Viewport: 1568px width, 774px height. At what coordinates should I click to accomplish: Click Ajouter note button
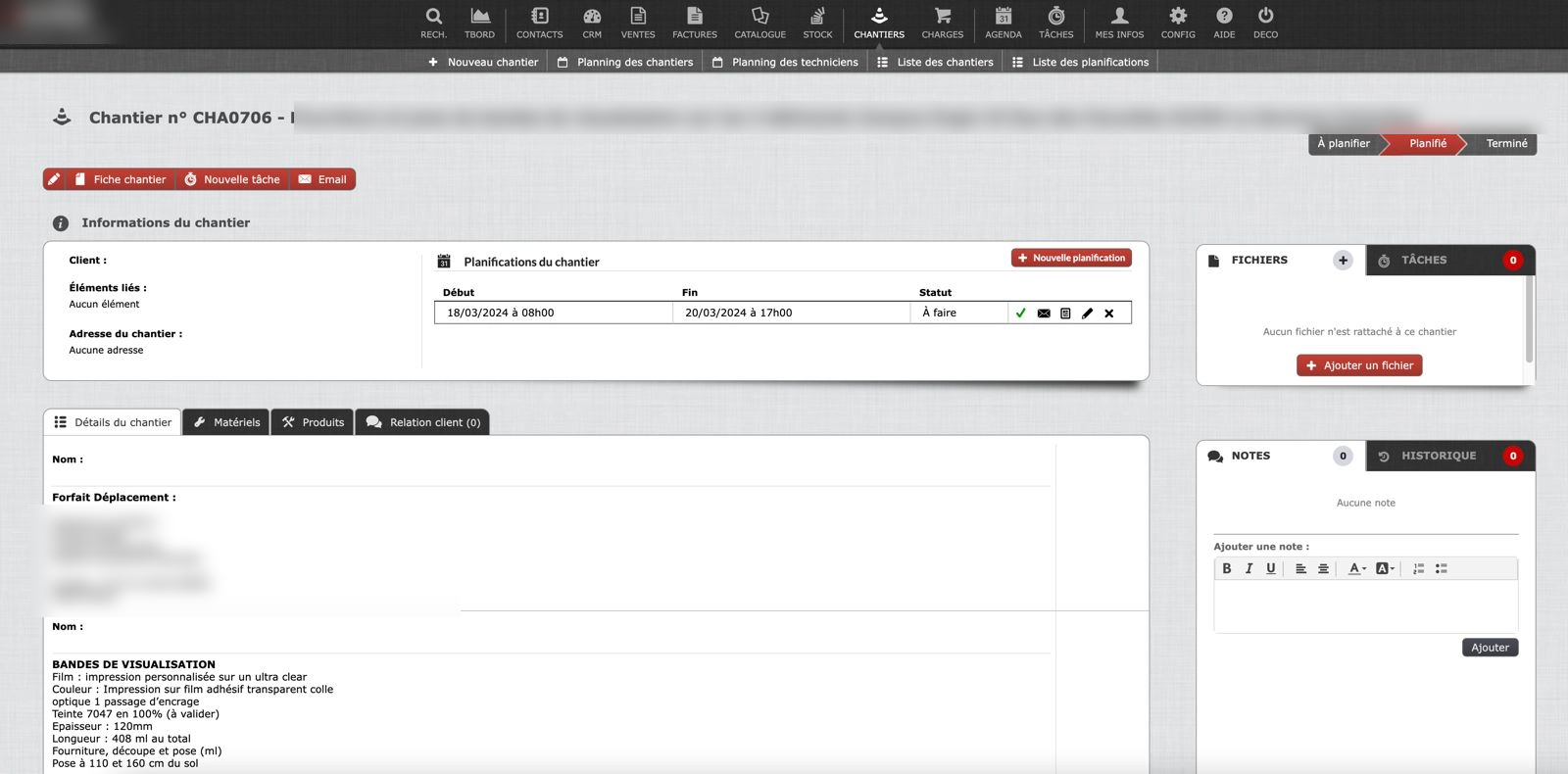pos(1490,648)
